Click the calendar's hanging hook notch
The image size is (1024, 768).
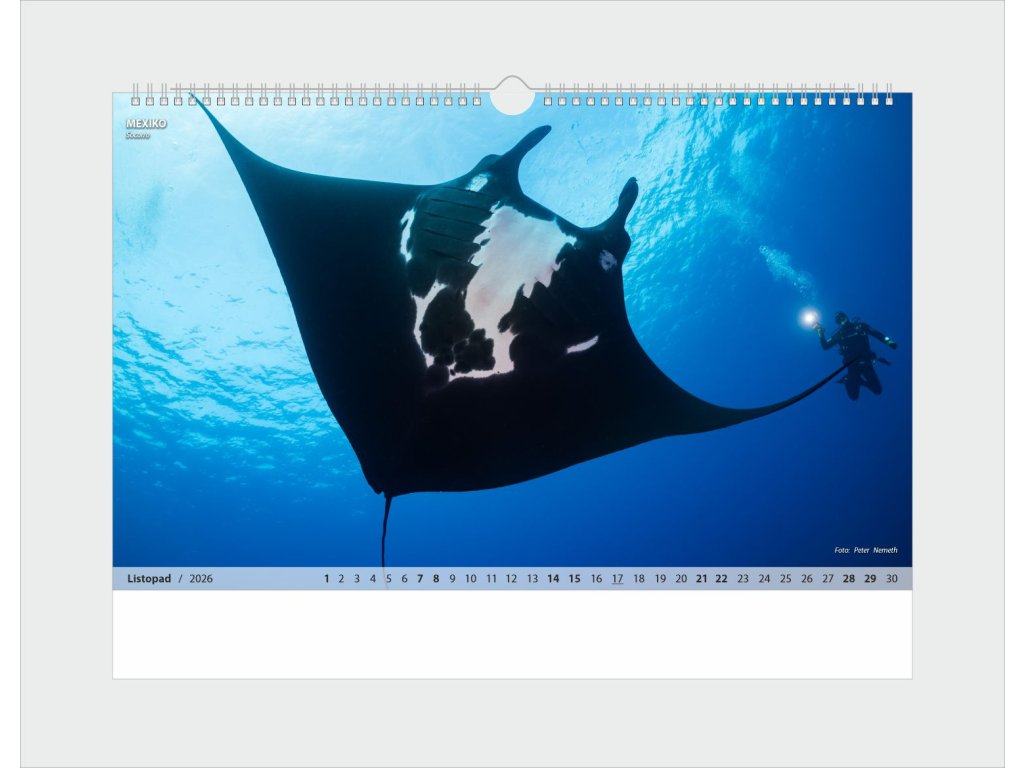pos(512,95)
